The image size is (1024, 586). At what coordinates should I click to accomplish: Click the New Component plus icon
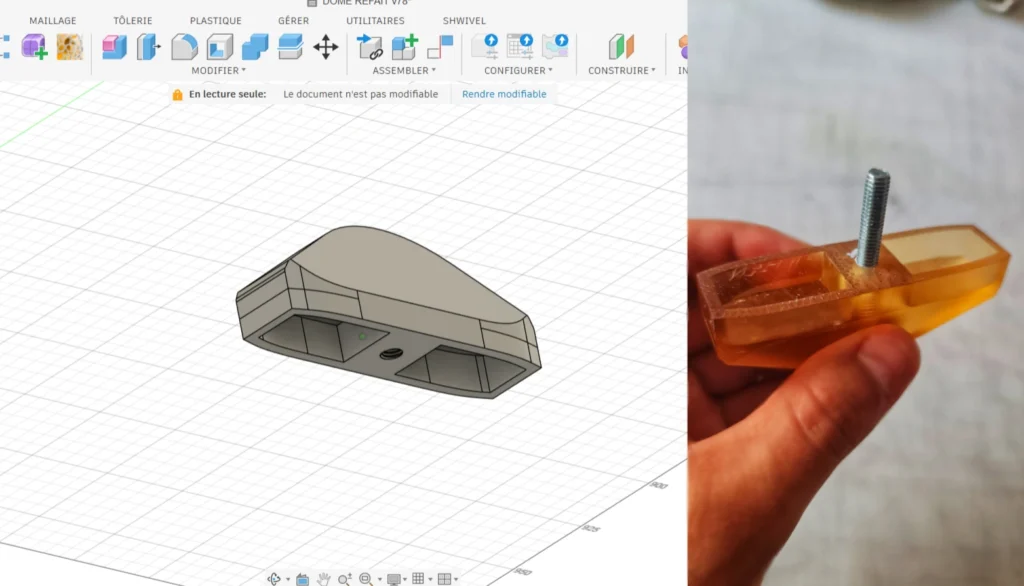pyautogui.click(x=405, y=47)
